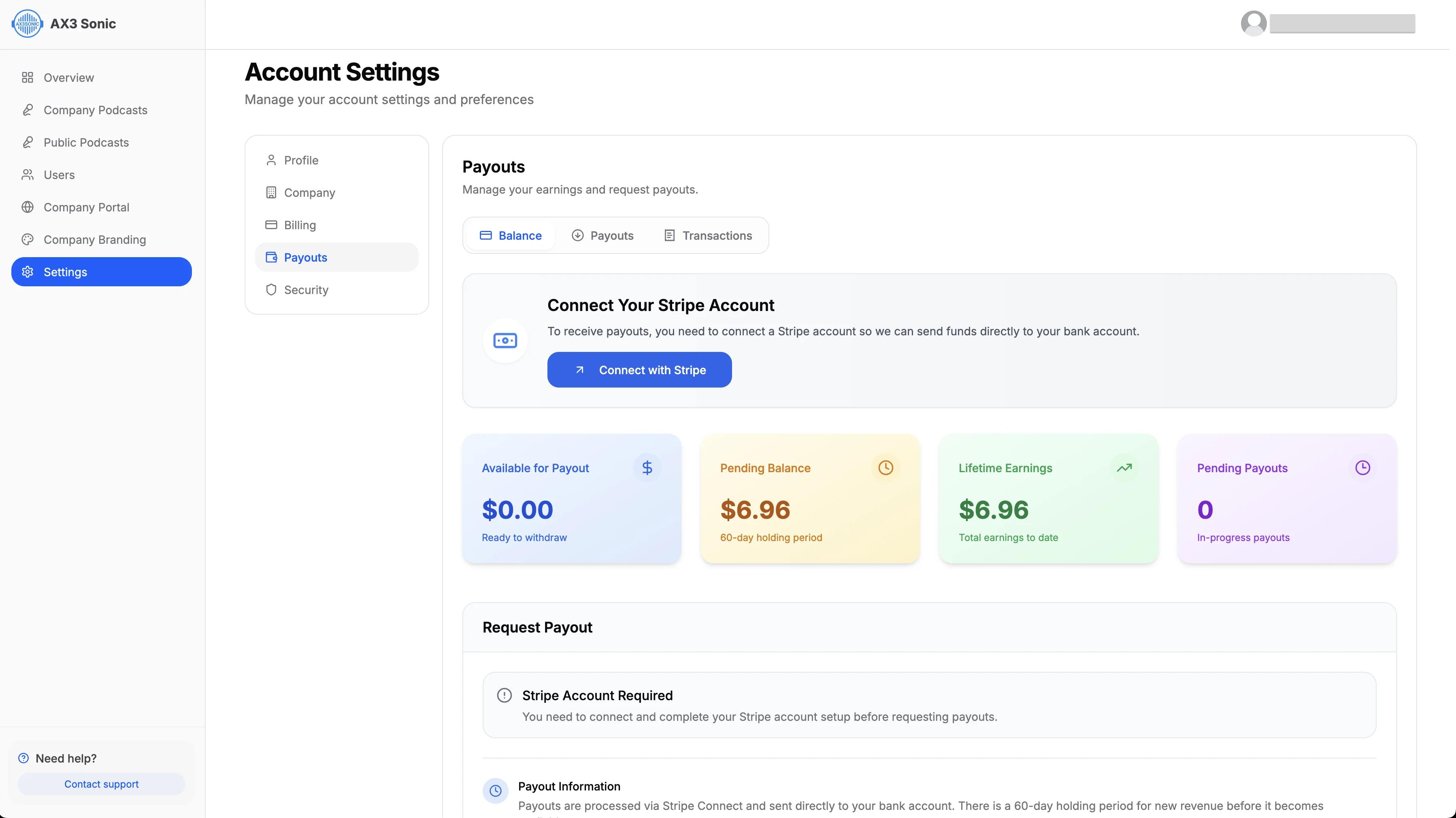The width and height of the screenshot is (1456, 818).
Task: Click the clock icon beside Payout Information
Action: tap(495, 791)
